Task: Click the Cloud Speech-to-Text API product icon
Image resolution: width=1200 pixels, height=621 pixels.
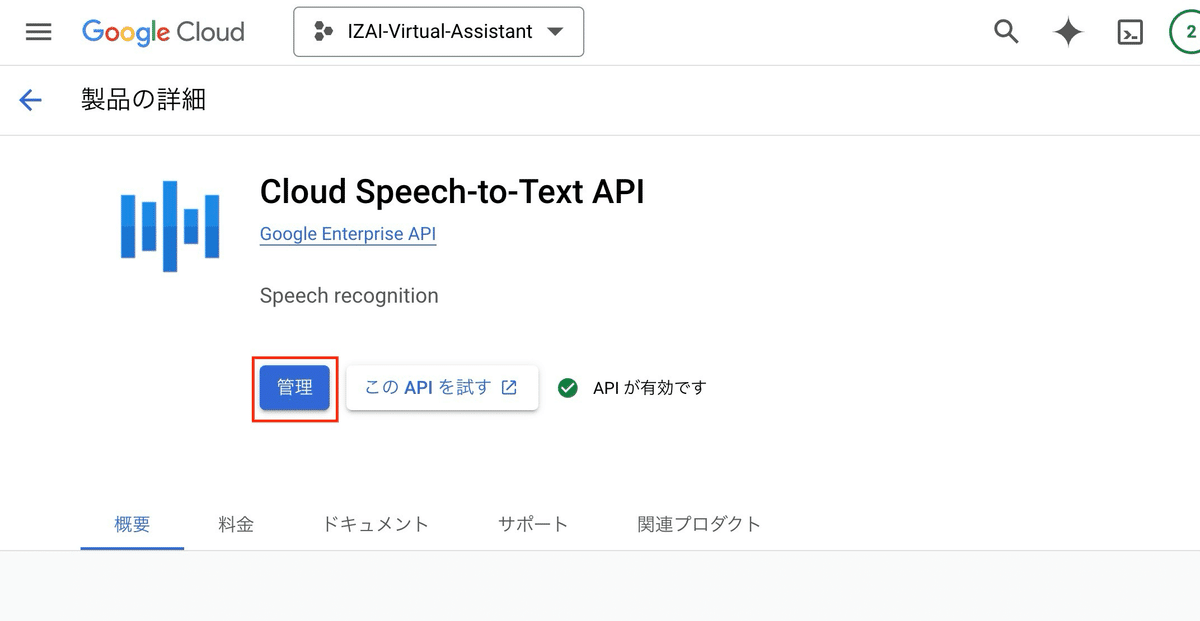Action: coord(170,223)
